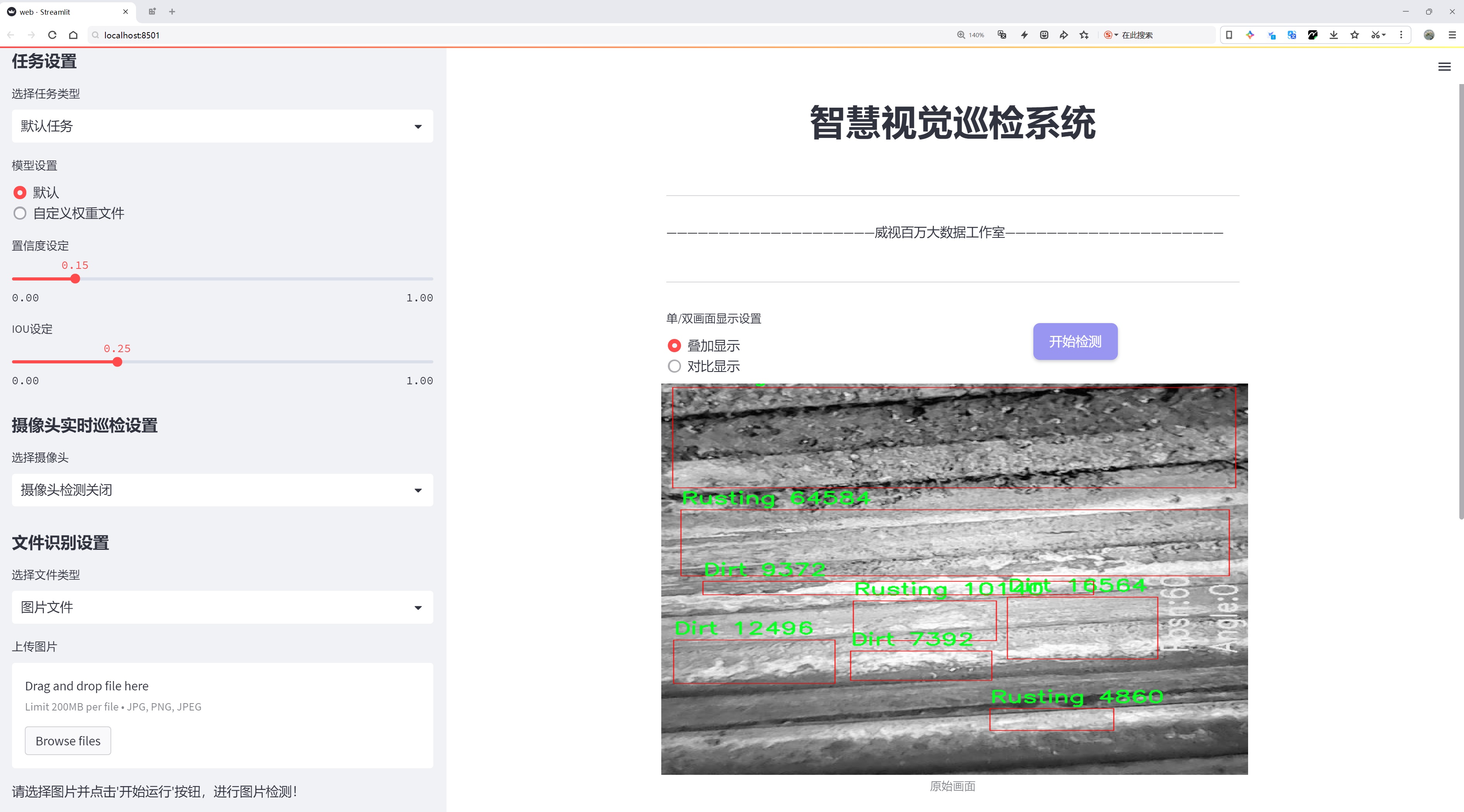Select the 默认 model radio option
The height and width of the screenshot is (812, 1464).
(36, 193)
